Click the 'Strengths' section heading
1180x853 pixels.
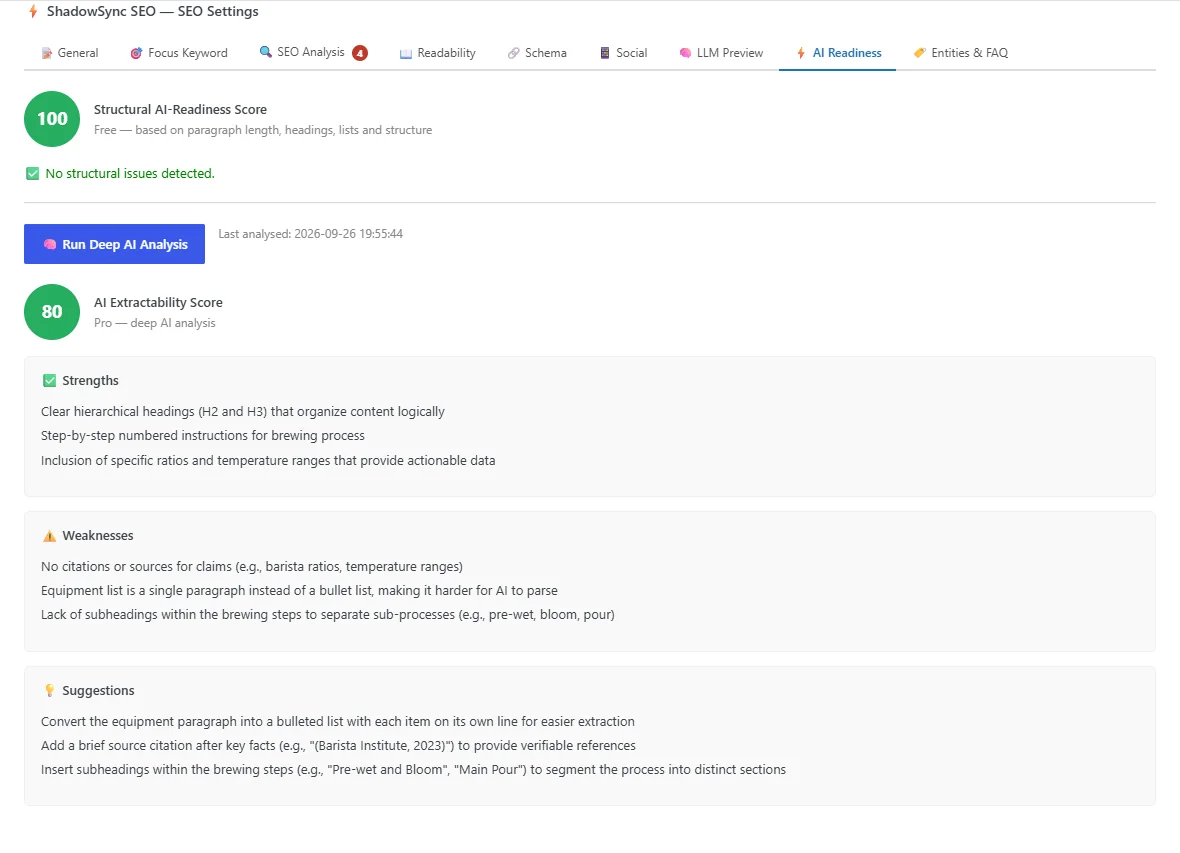tap(90, 380)
